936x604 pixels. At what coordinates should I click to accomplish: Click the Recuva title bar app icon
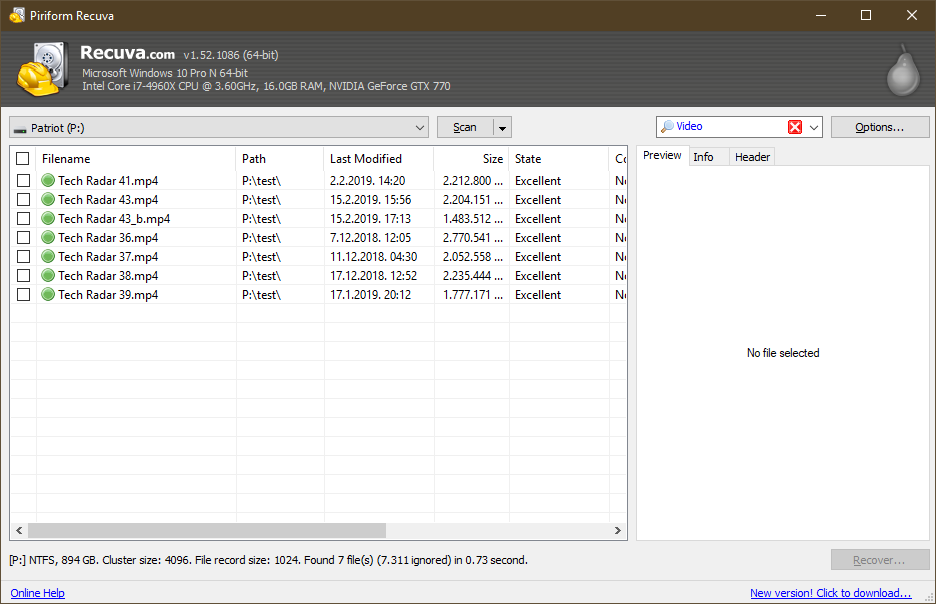click(x=17, y=16)
